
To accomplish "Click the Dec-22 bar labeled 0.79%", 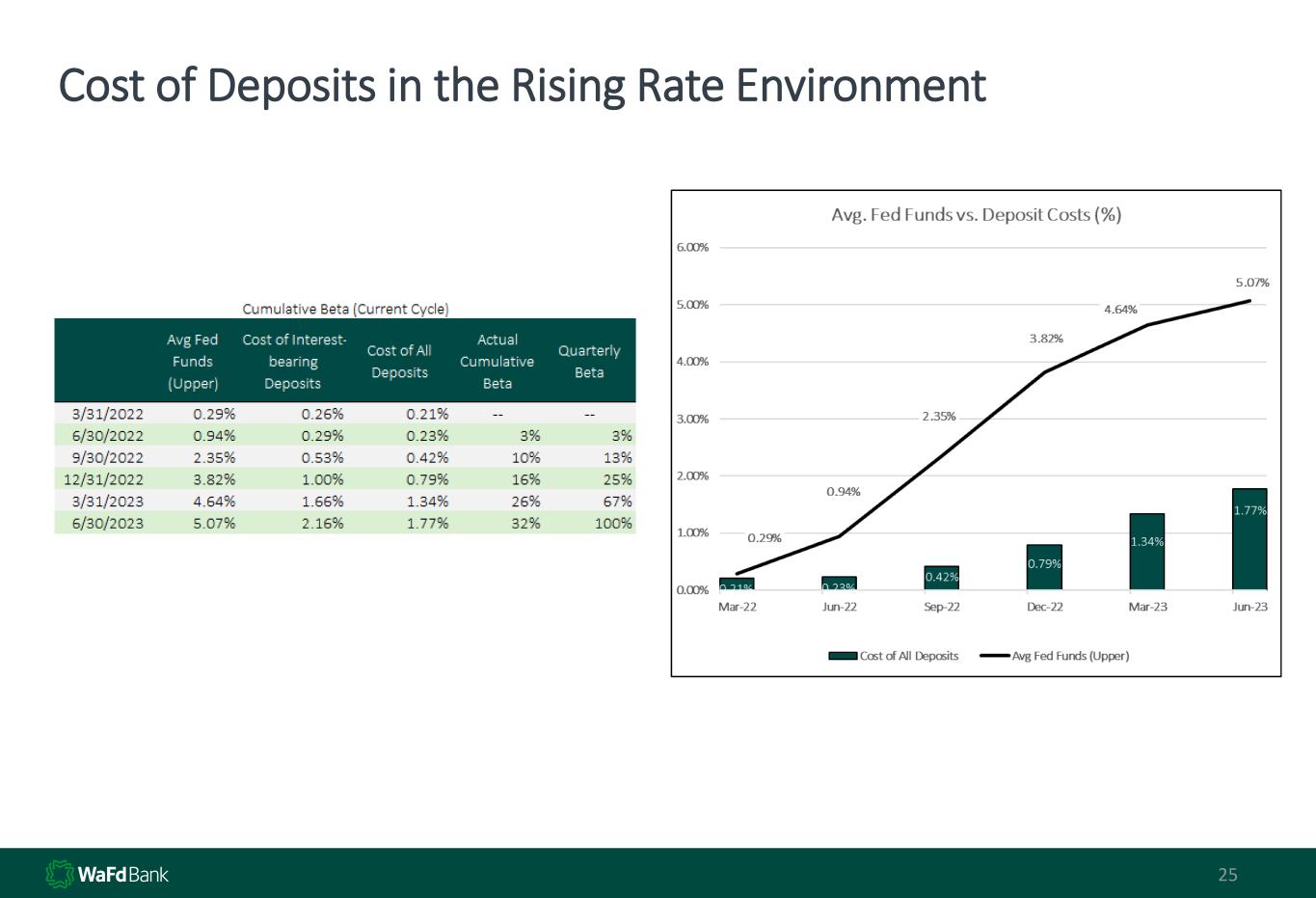I will point(1044,567).
